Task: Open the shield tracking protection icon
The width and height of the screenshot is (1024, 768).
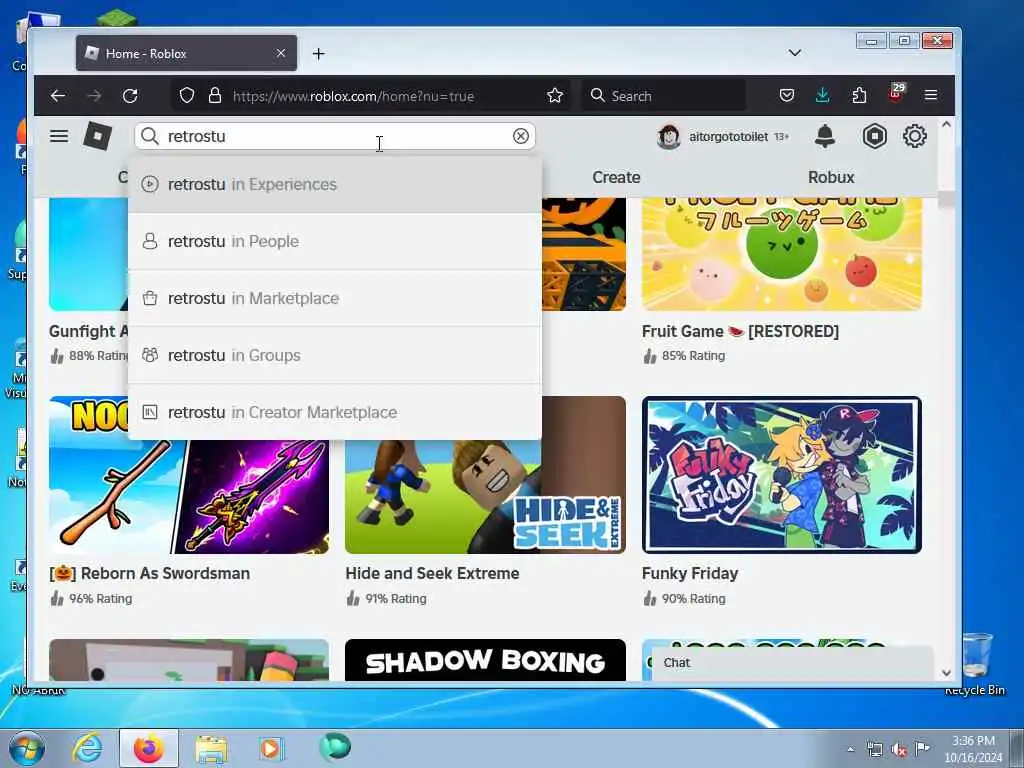Action: (x=187, y=96)
